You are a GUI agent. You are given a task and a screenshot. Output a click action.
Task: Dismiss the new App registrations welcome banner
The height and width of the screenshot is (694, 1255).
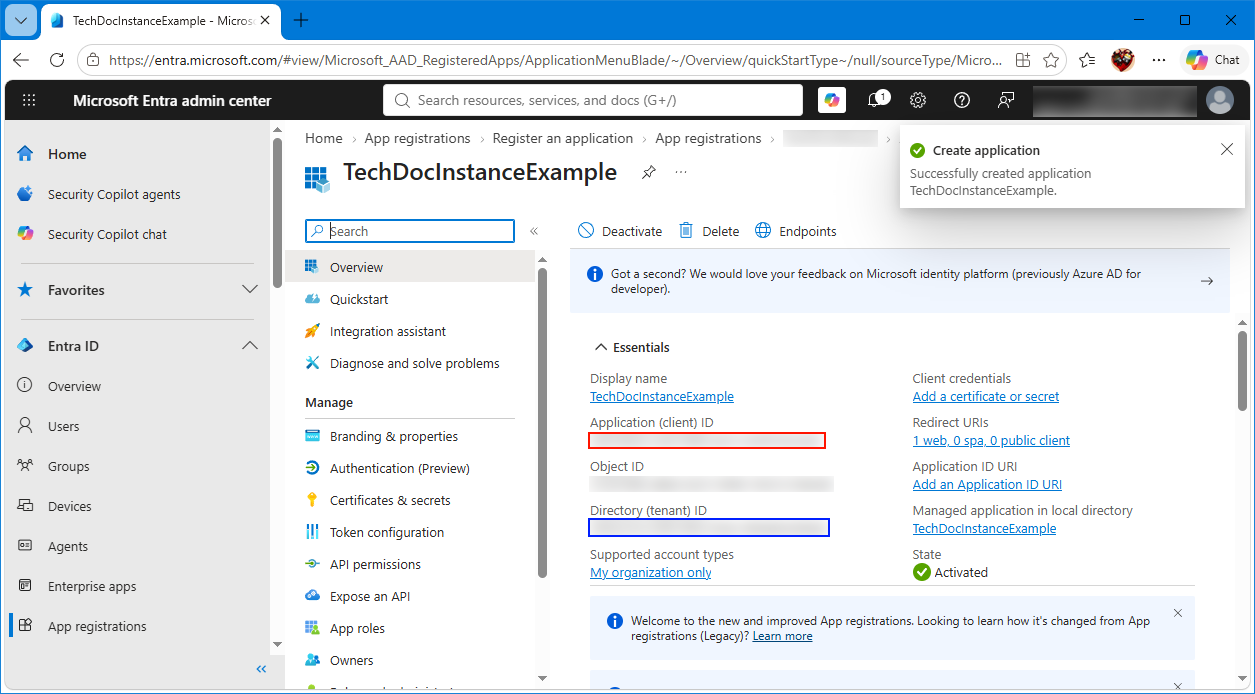(x=1178, y=613)
